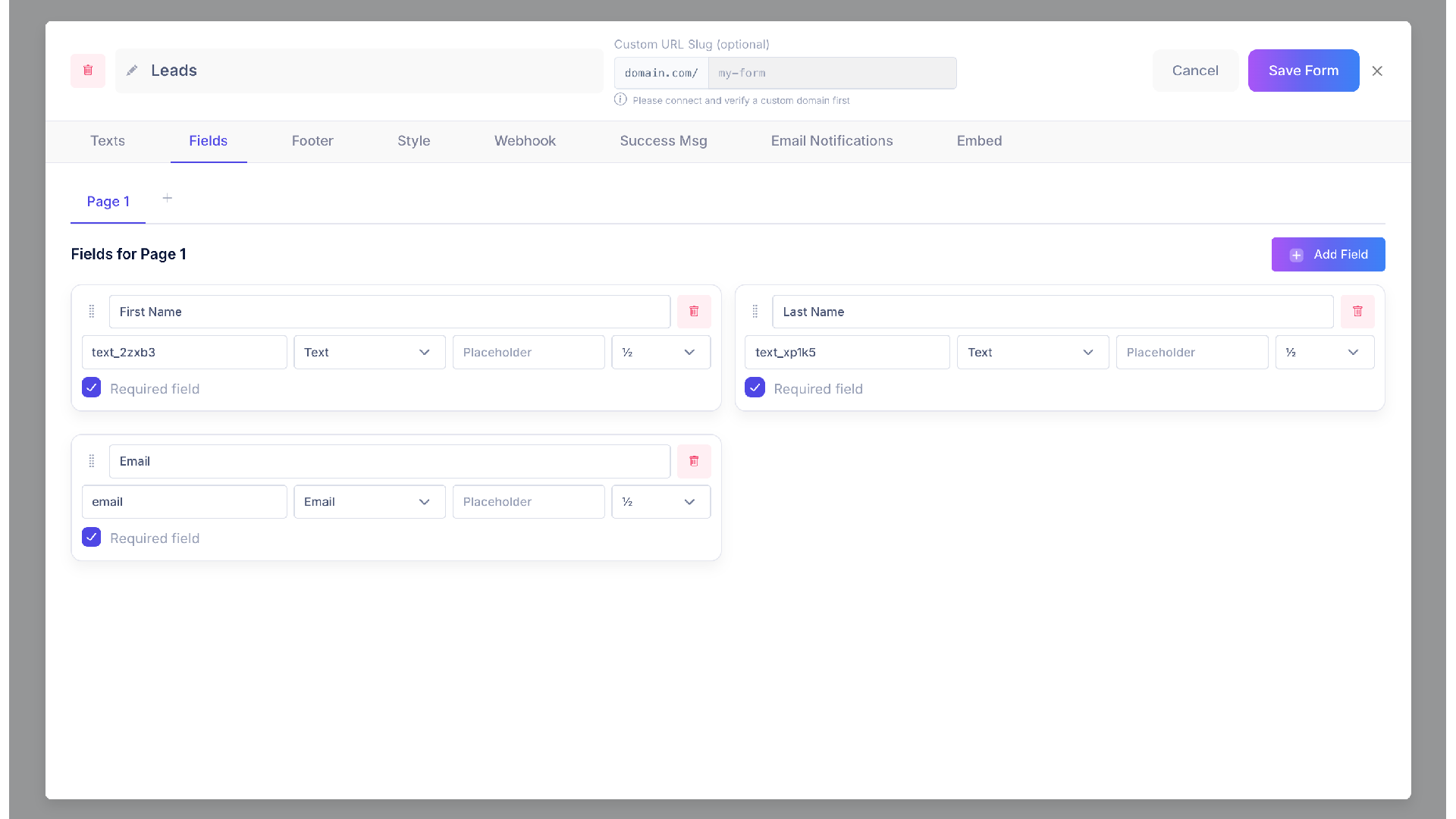Open the First Name width ½ dropdown
The image size is (1456, 819).
click(661, 353)
